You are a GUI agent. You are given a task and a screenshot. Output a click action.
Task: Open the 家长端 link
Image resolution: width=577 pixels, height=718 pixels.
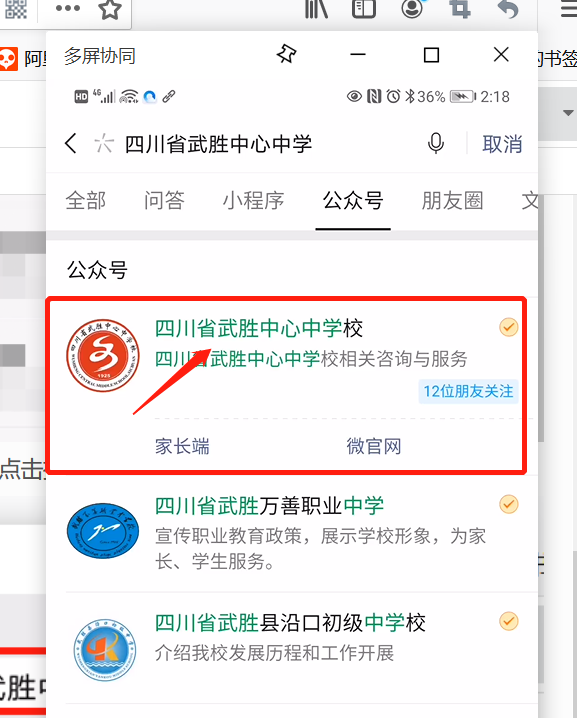(x=182, y=446)
